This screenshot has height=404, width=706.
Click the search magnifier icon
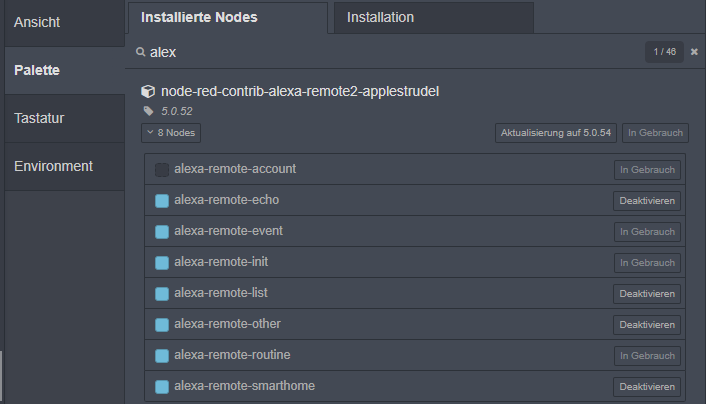(141, 51)
